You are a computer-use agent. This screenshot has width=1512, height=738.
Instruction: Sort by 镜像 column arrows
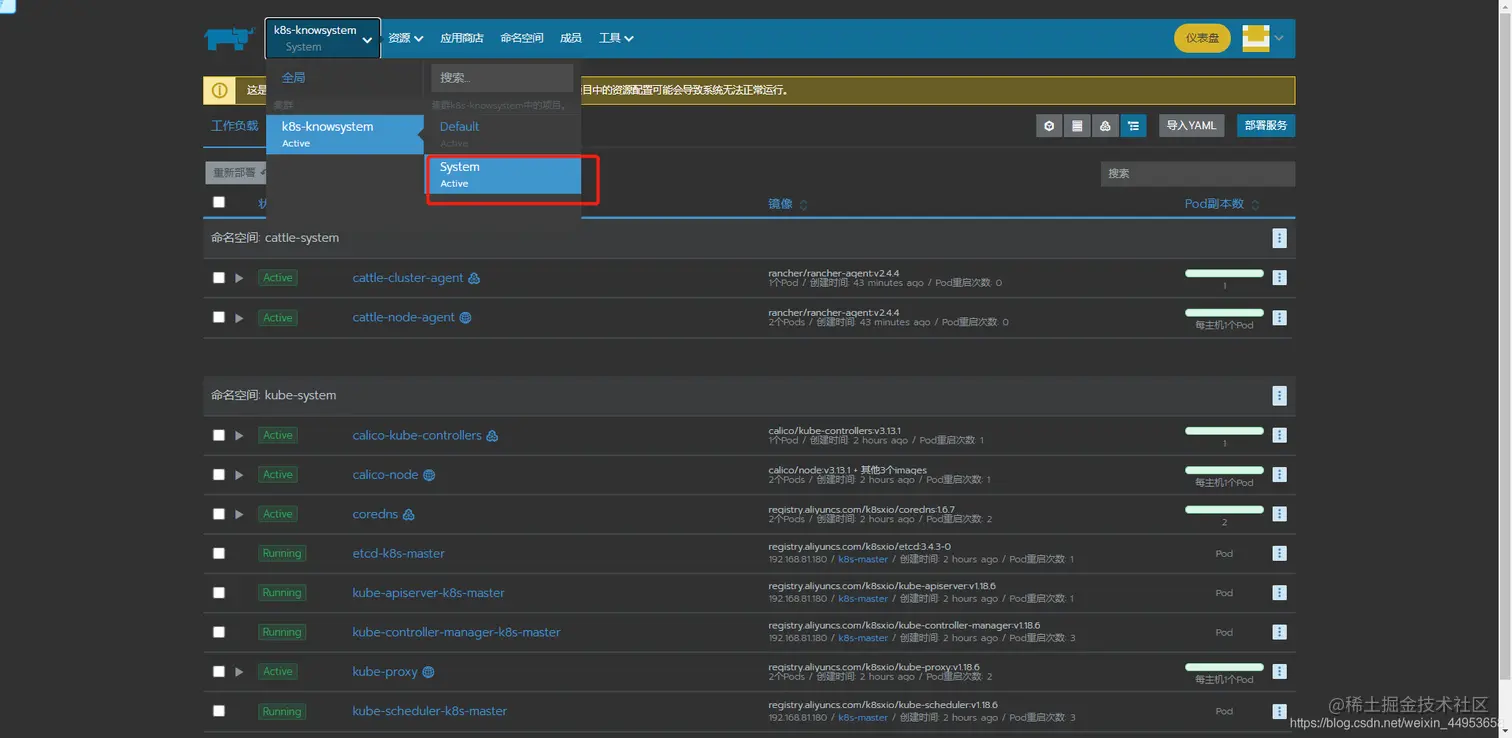tap(803, 204)
